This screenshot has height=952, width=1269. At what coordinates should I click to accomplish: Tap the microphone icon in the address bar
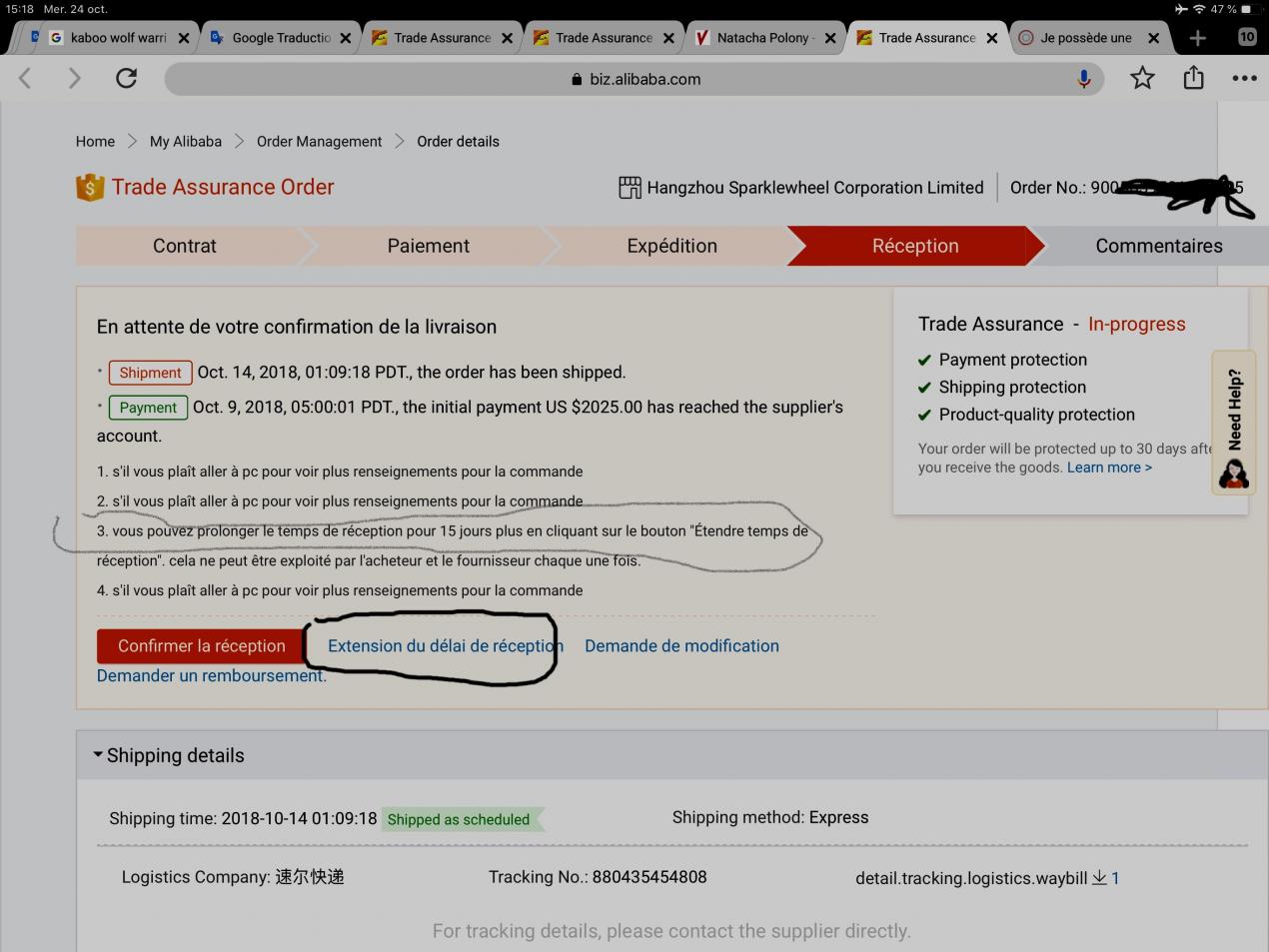(x=1084, y=79)
